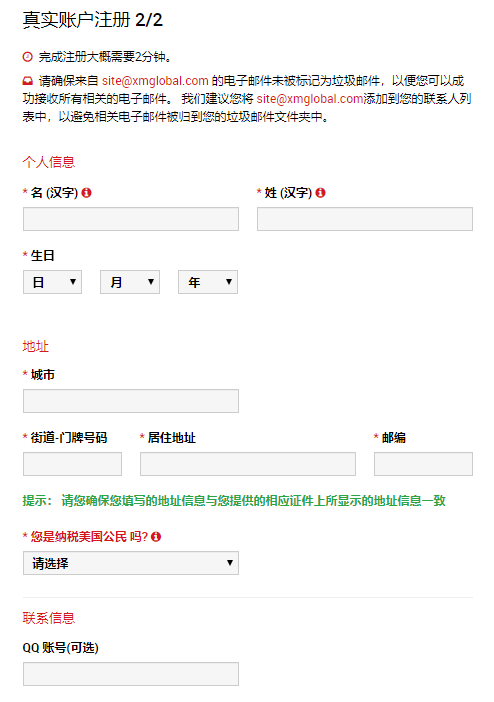Click the 邮编 input field
The width and height of the screenshot is (494, 702).
423,464
